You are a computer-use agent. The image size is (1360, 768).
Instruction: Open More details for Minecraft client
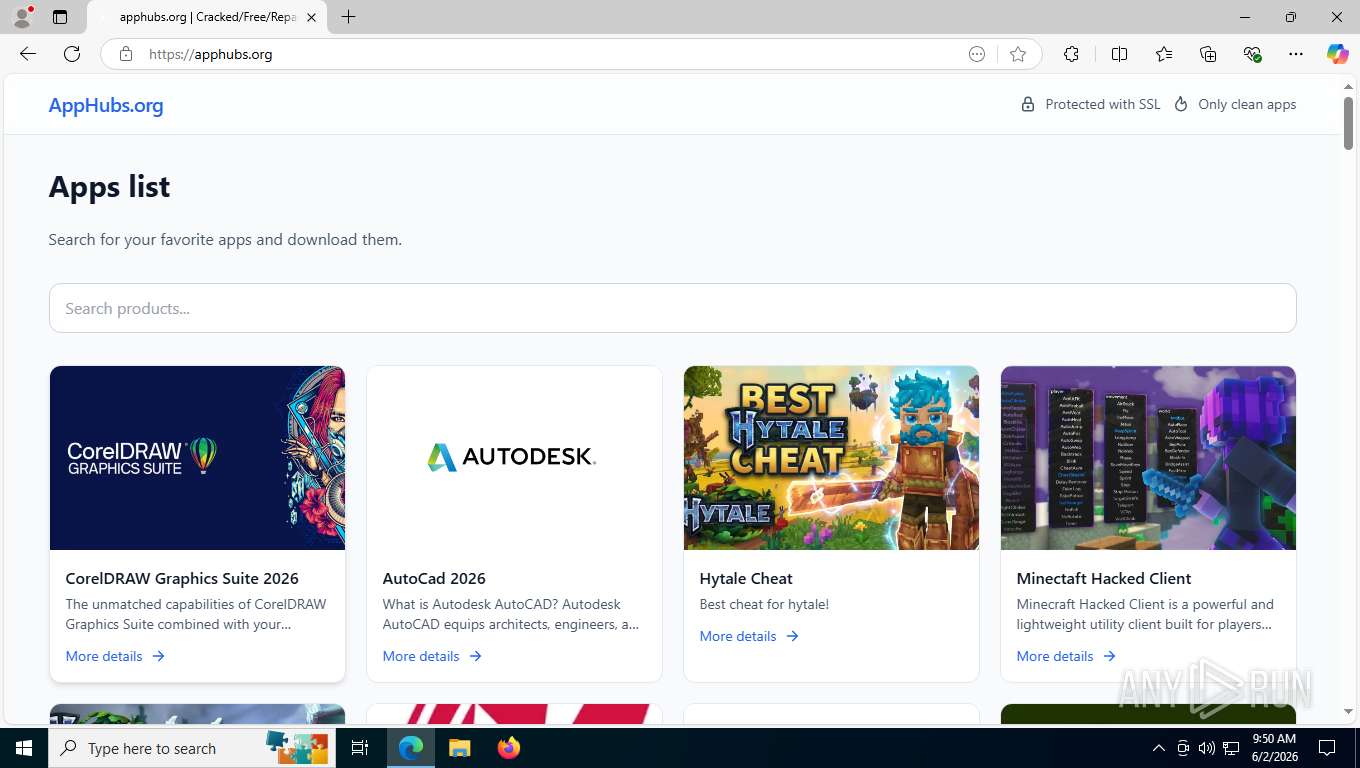(x=1066, y=656)
